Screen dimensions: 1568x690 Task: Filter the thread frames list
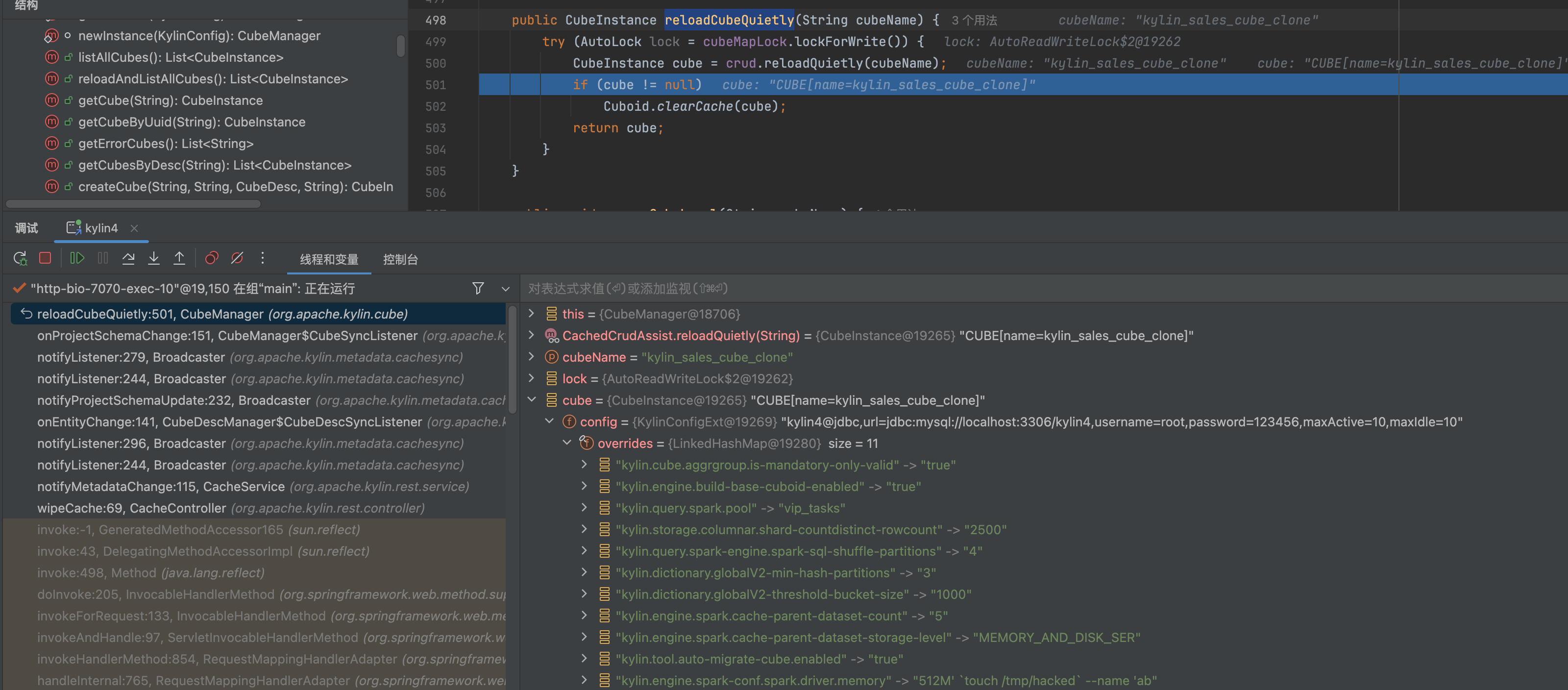click(478, 288)
